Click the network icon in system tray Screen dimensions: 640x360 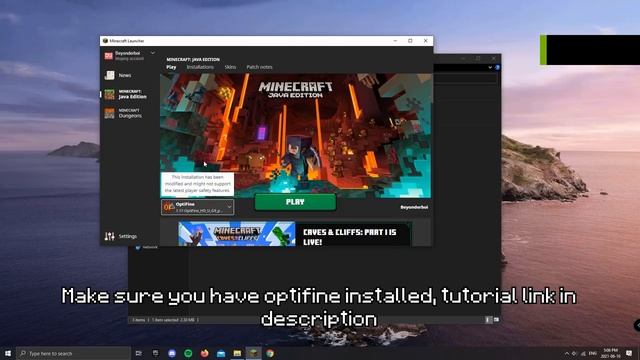point(583,353)
